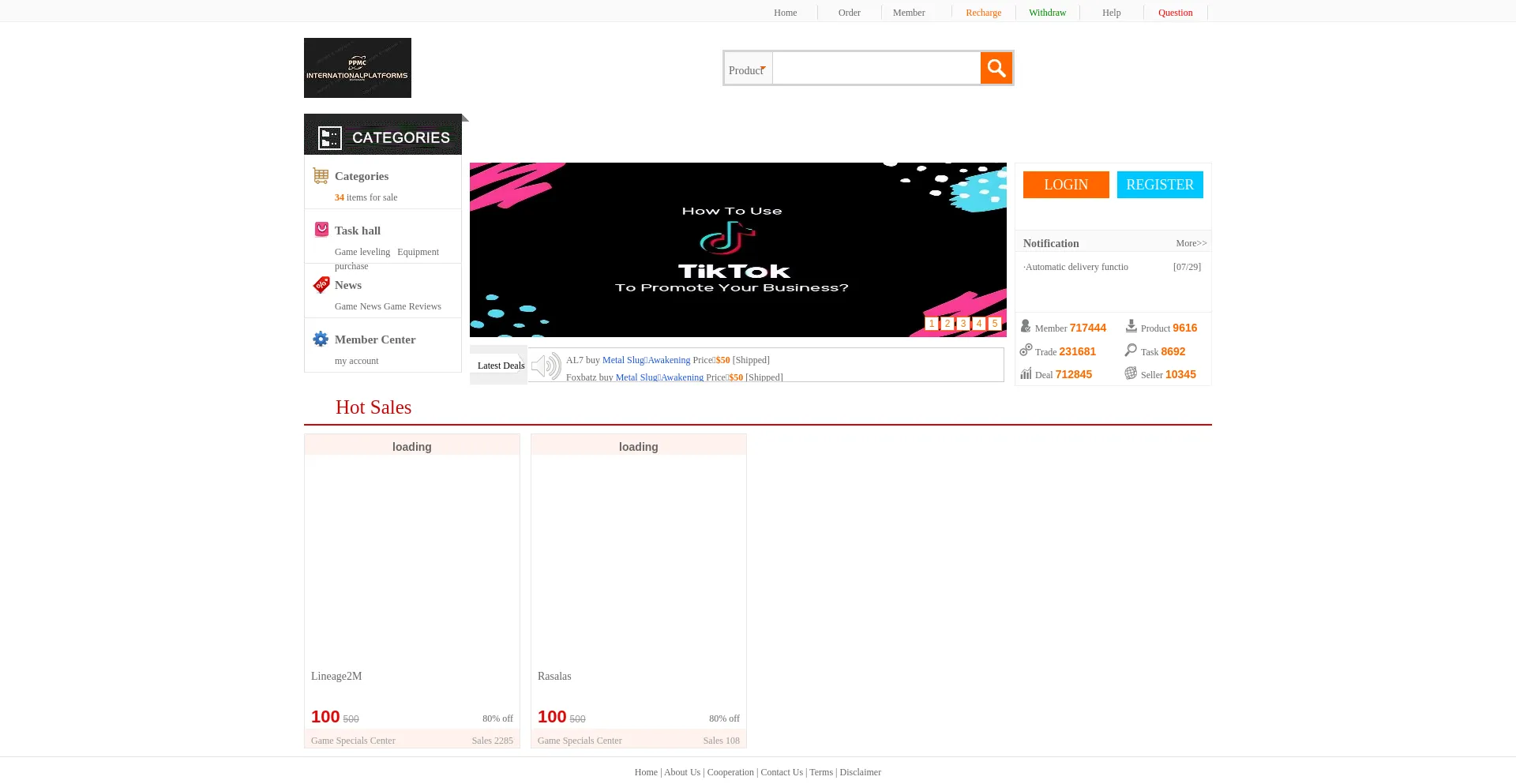The width and height of the screenshot is (1516, 784).
Task: Click Game Specials Center under Rasalas
Action: (x=580, y=741)
